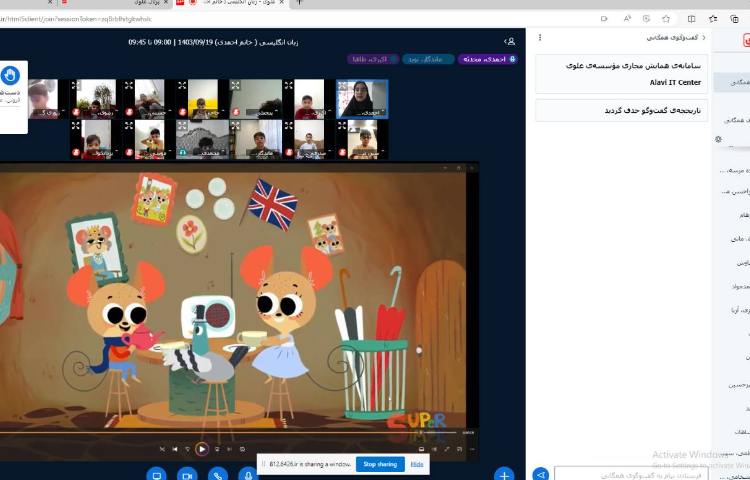750x480 pixels.
Task: Add this page to favorites with the star
Action: (666, 19)
